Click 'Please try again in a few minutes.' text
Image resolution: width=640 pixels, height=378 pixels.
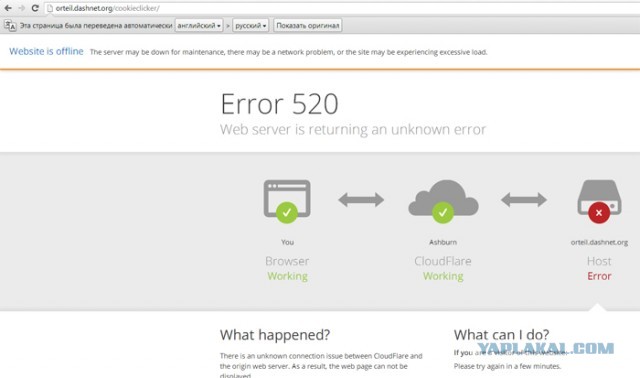point(507,366)
